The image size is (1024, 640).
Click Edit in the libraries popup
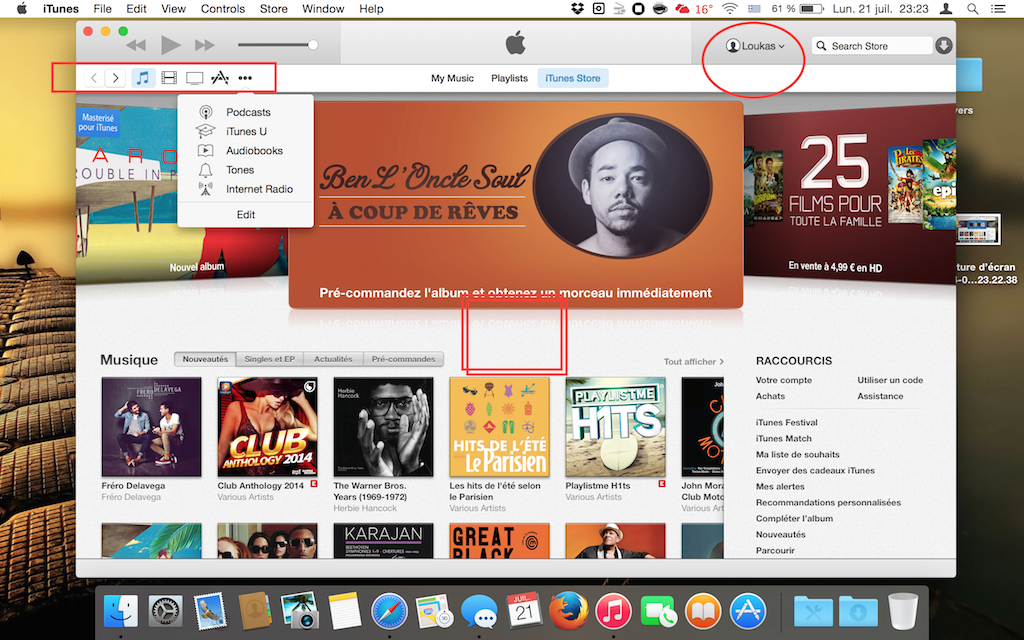pos(246,215)
